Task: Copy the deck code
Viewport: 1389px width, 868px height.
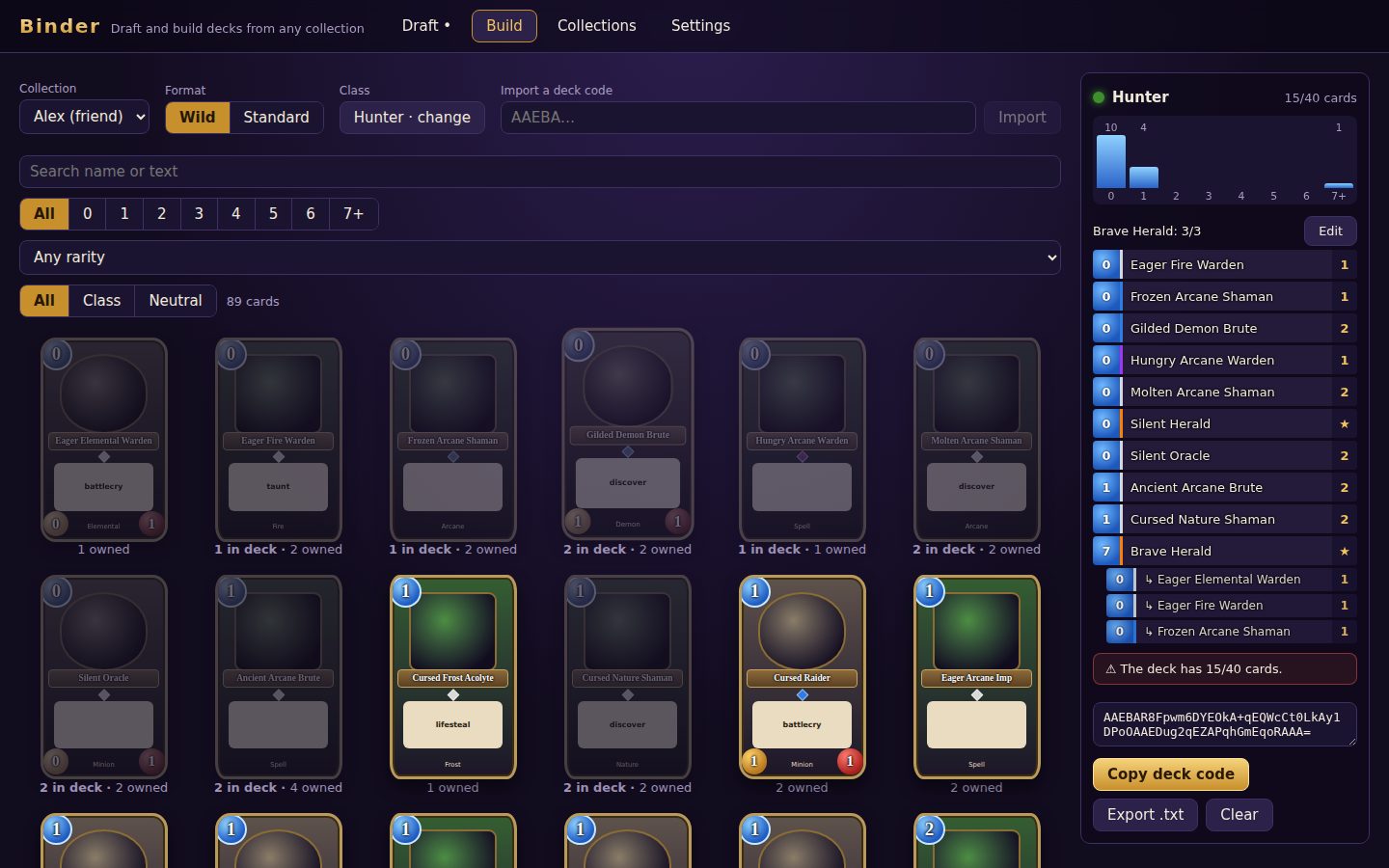Action: [x=1171, y=774]
